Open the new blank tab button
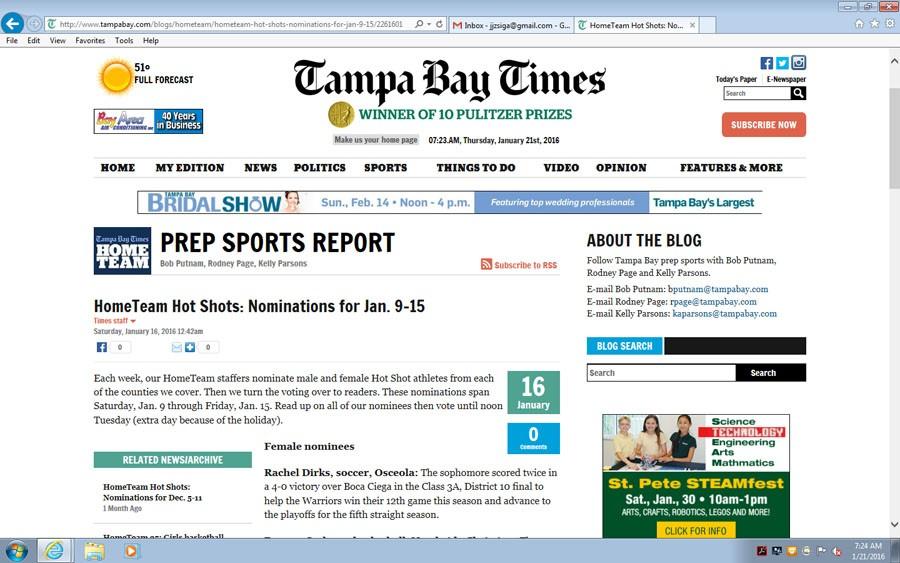The width and height of the screenshot is (900, 563). tap(707, 25)
